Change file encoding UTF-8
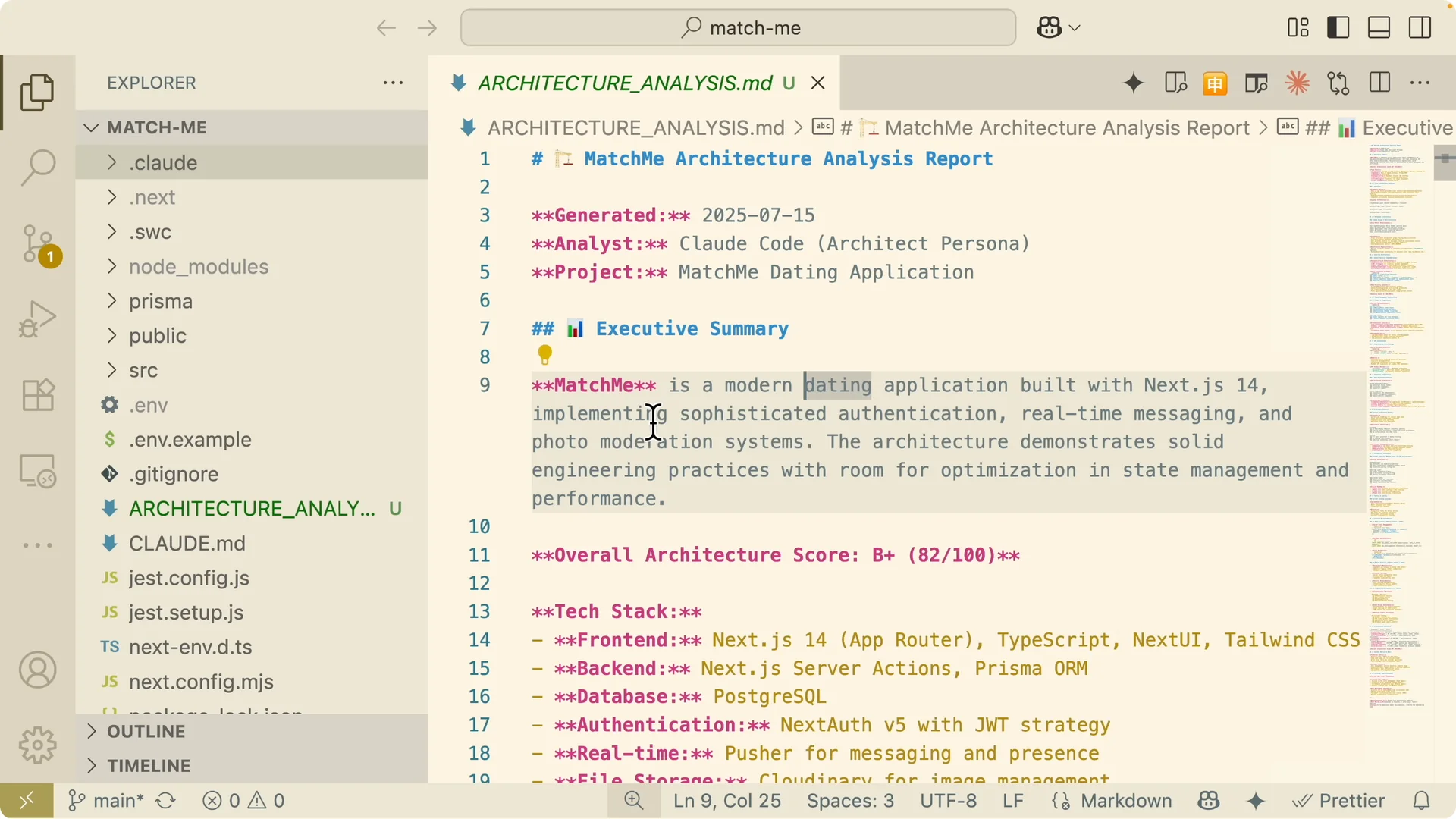Screen dimensions: 1456x819 [949, 801]
